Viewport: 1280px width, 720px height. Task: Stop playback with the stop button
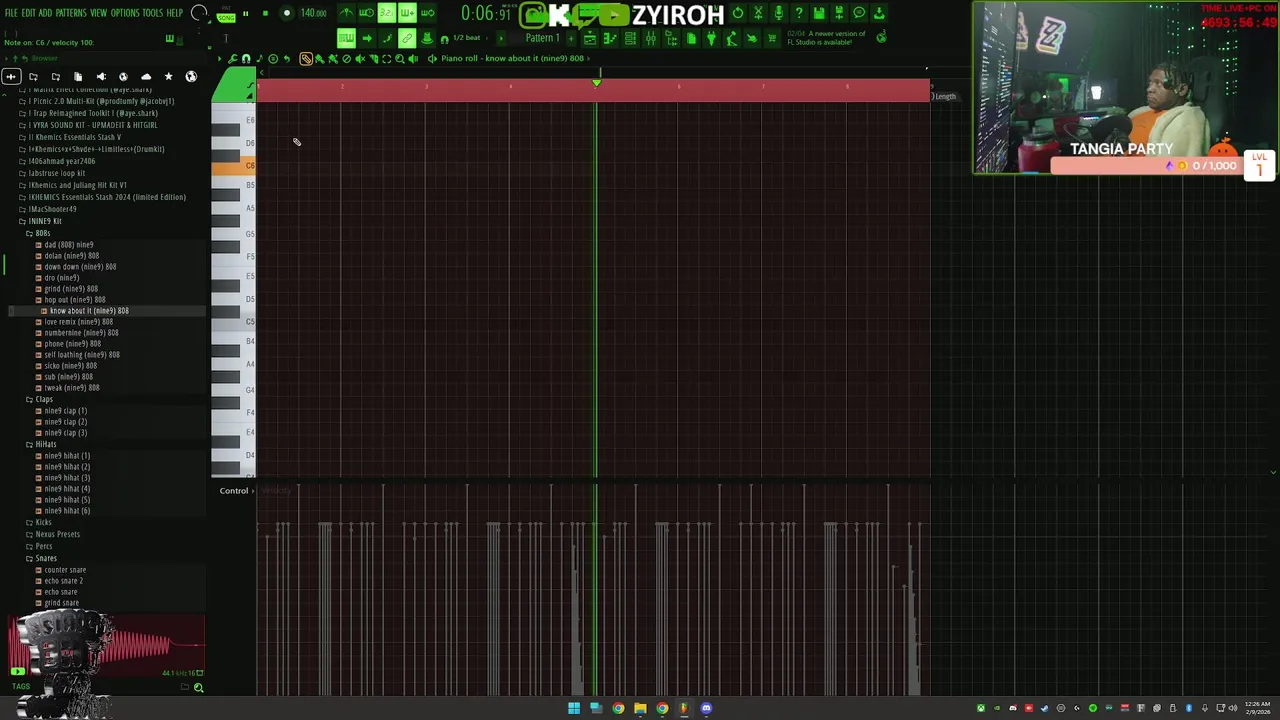(265, 13)
